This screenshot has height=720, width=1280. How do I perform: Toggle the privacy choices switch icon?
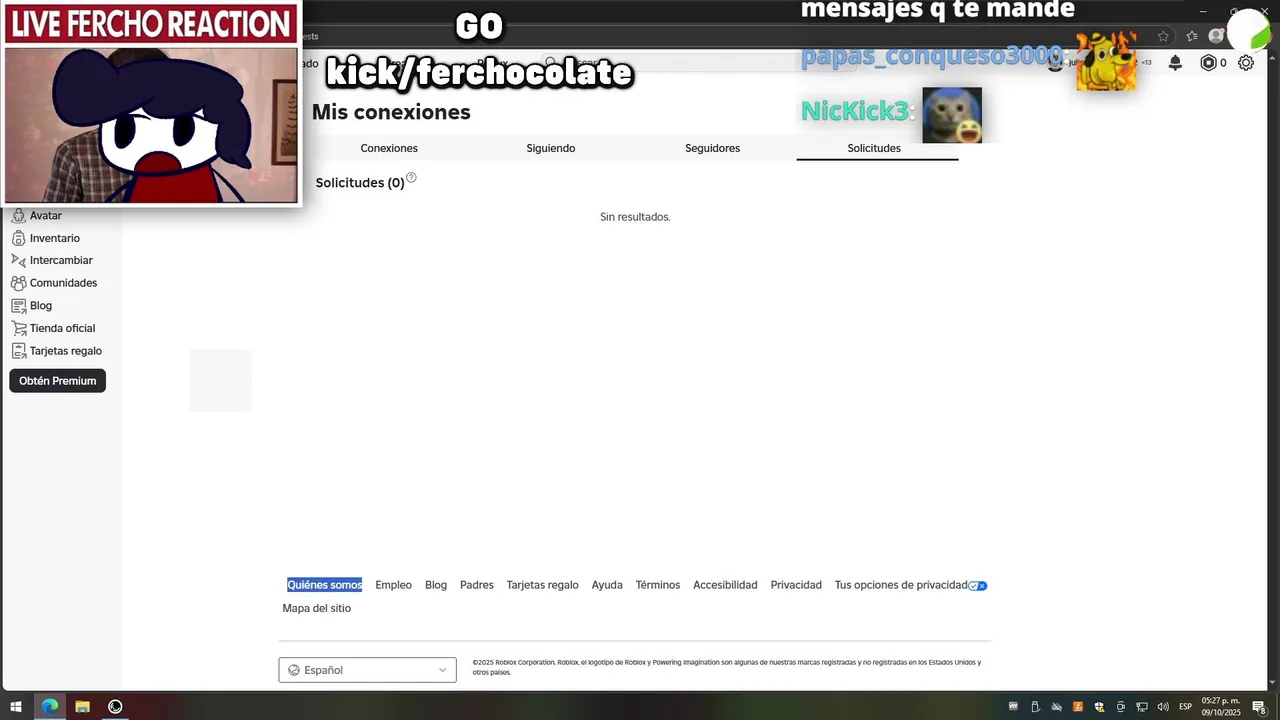tap(978, 586)
